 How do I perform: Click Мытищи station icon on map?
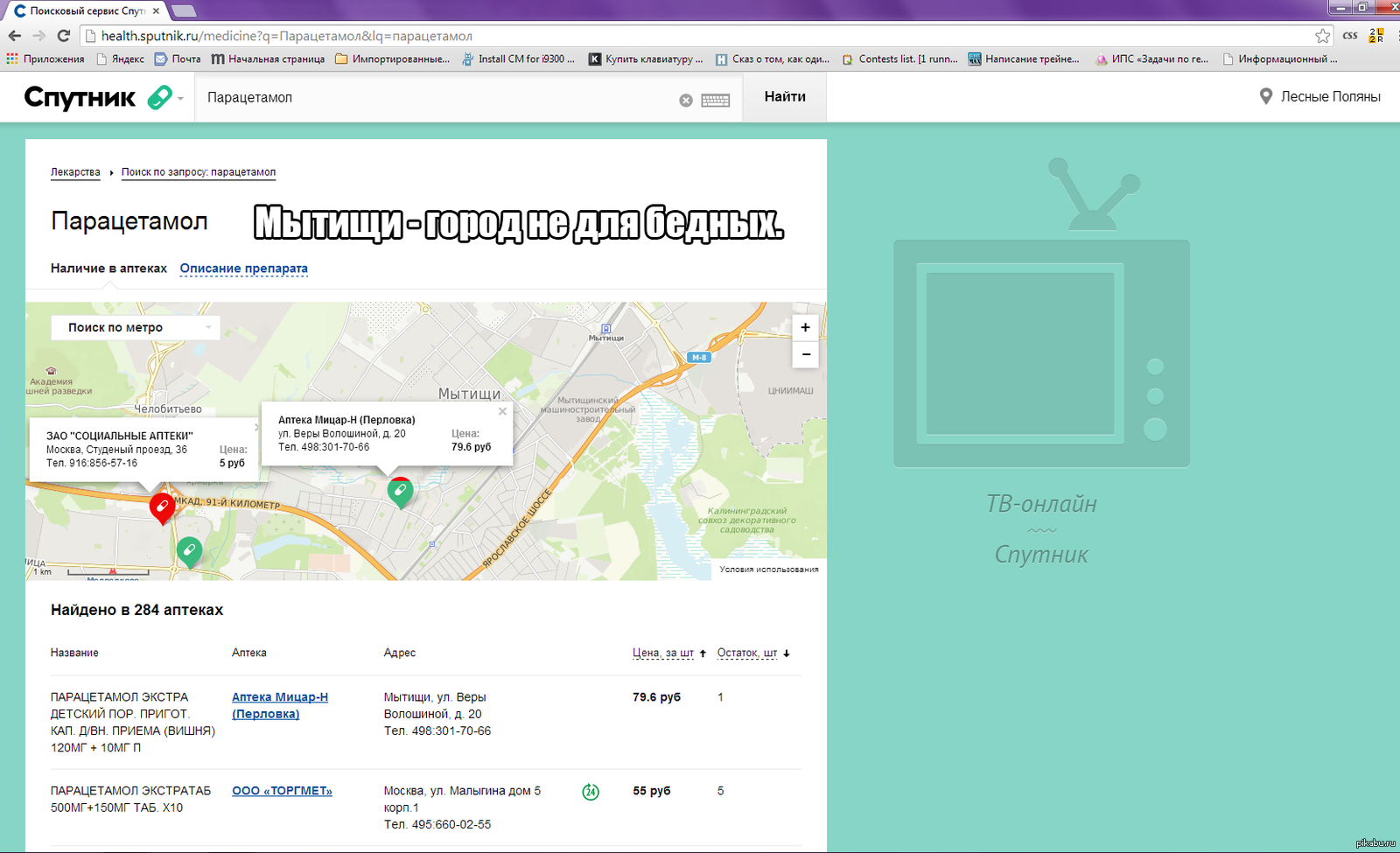(605, 329)
